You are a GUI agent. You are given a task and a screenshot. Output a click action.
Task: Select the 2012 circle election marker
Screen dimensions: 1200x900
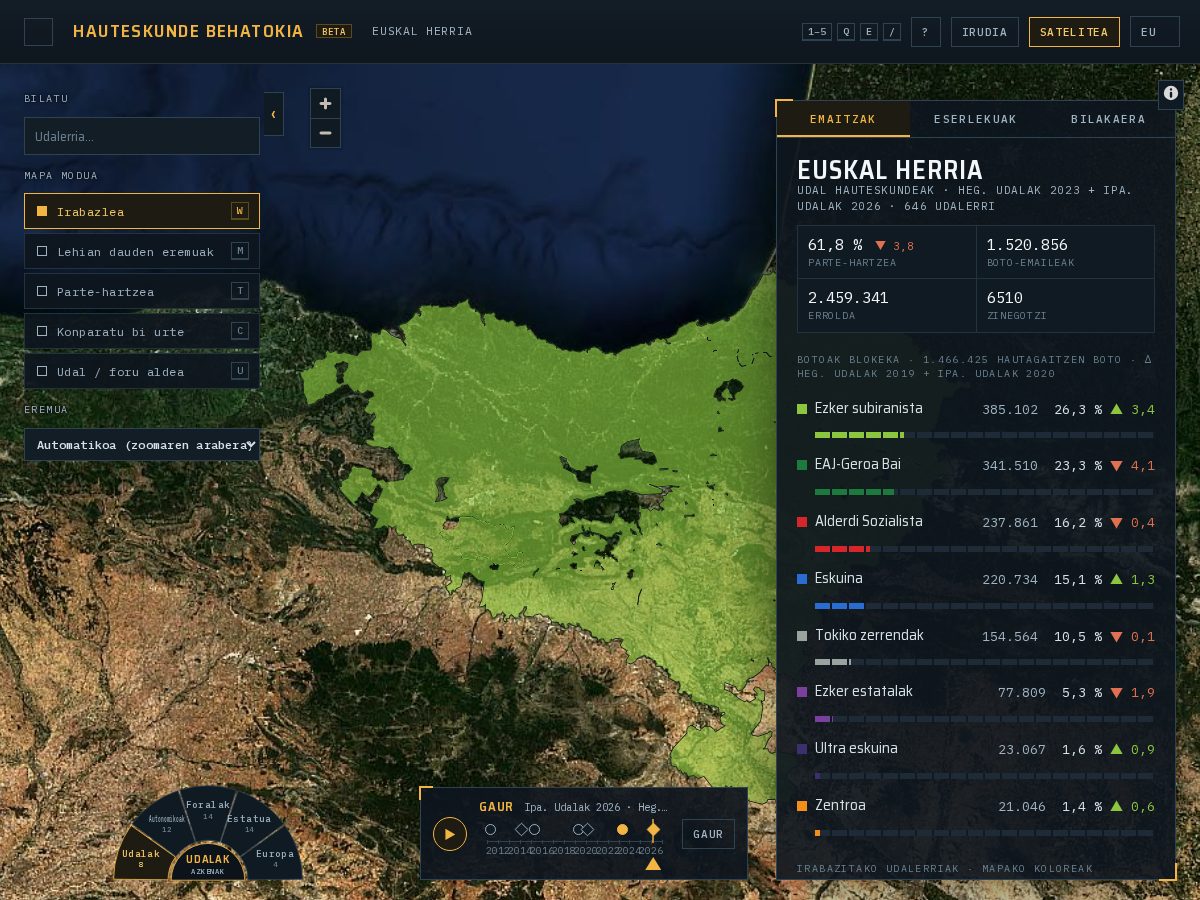coord(490,830)
